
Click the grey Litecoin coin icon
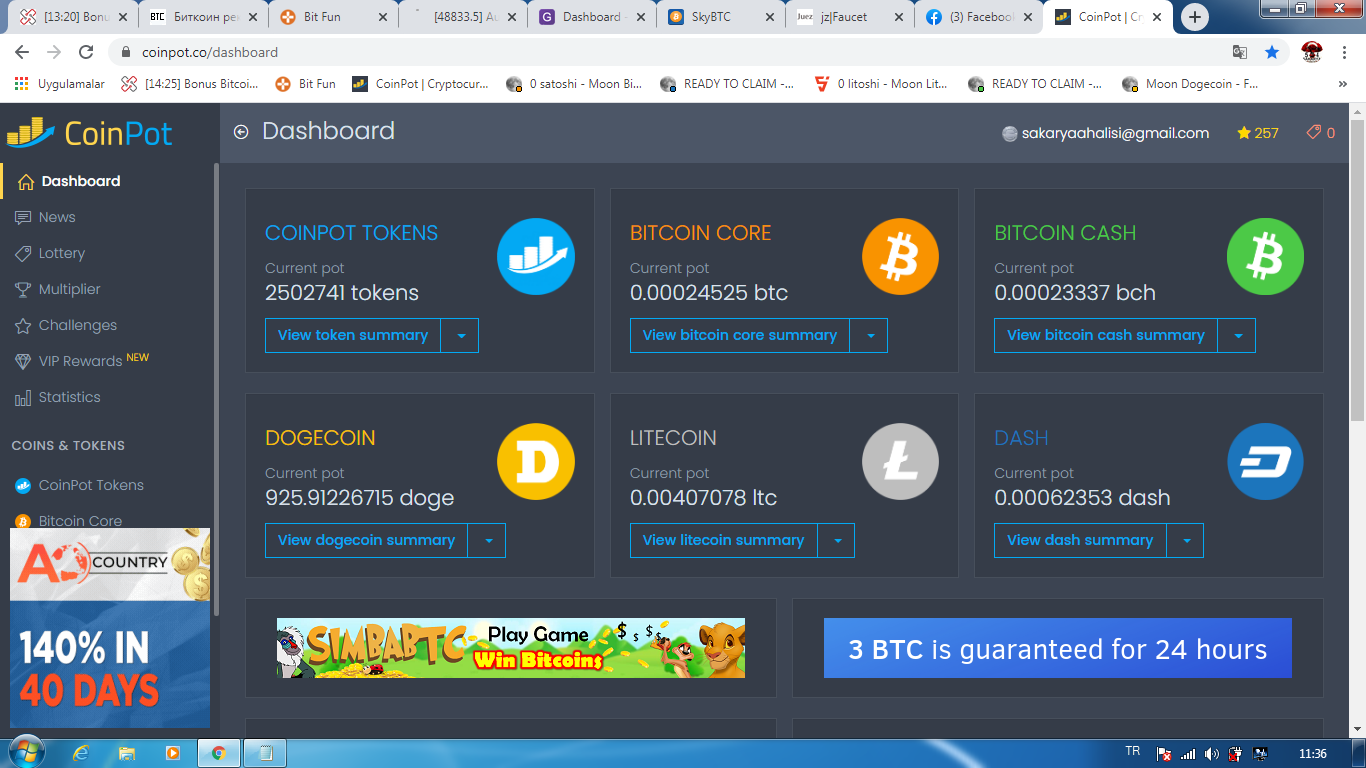click(900, 462)
